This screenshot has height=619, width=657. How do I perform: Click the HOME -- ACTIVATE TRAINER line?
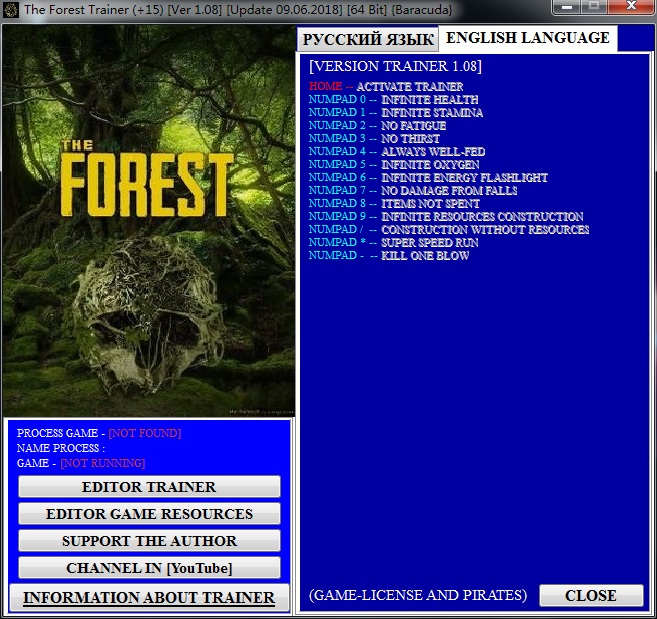click(x=386, y=87)
